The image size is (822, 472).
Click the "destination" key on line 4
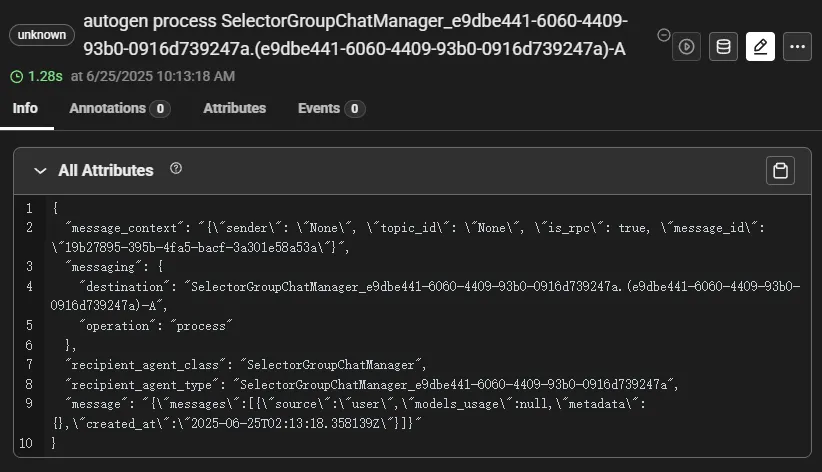[125, 286]
